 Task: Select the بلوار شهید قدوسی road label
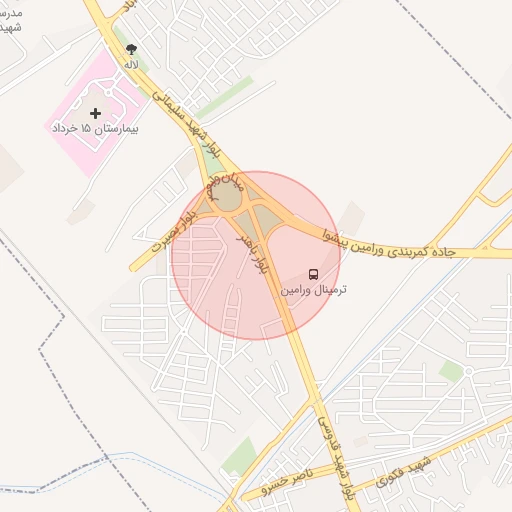coord(336,459)
